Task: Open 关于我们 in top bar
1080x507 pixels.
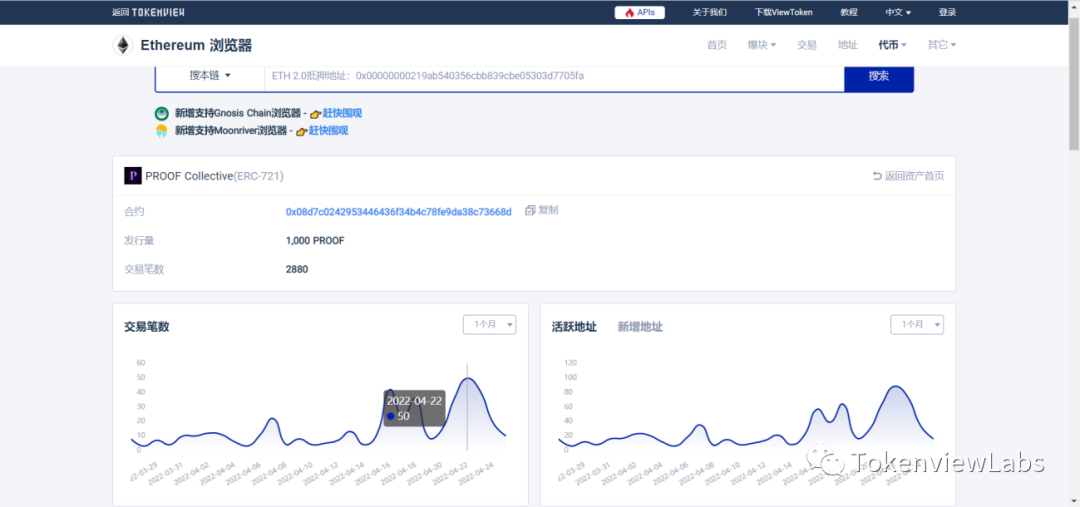Action: coord(709,12)
